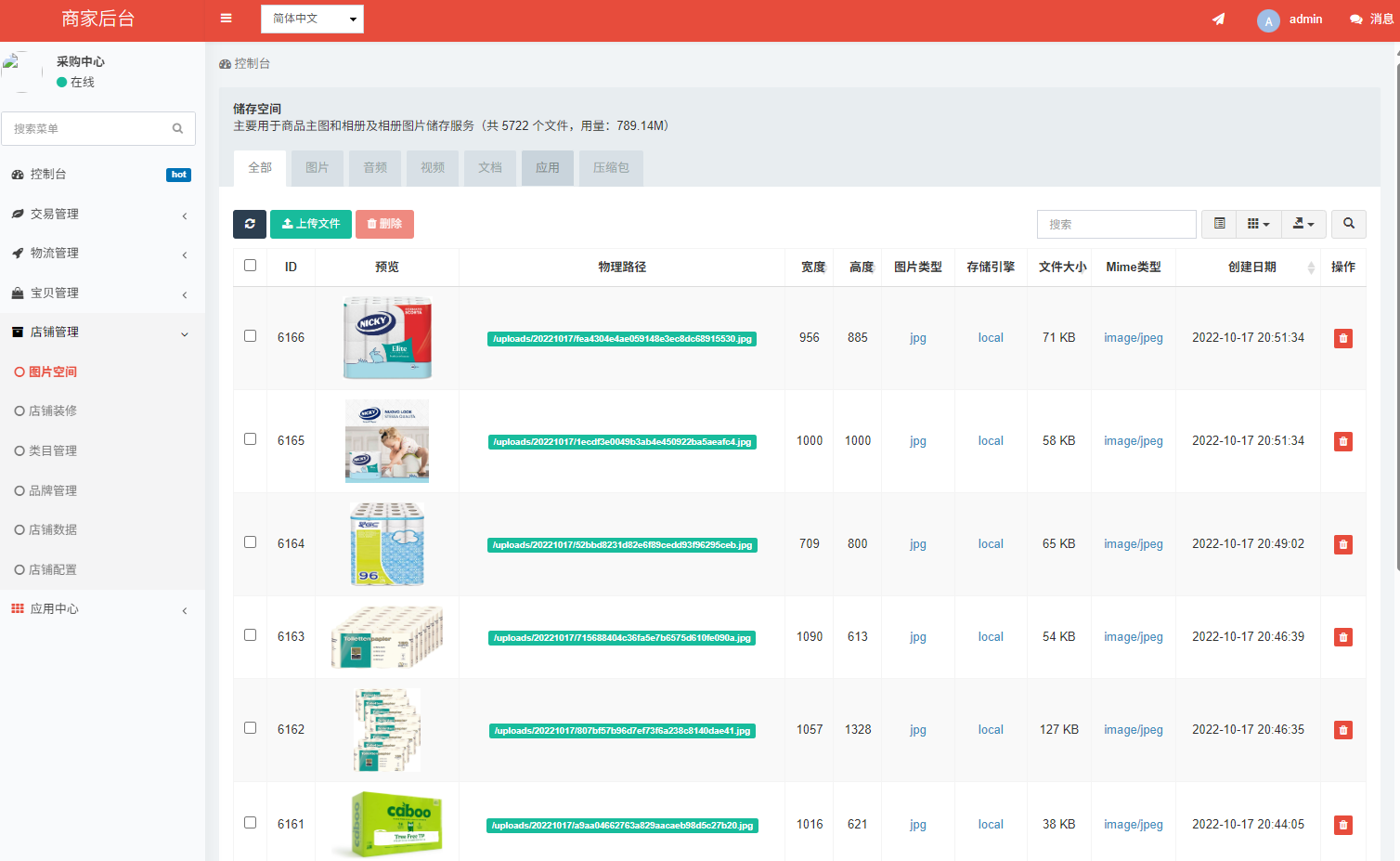Click the 上传文件 upload button
This screenshot has height=861, width=1400.
[311, 224]
